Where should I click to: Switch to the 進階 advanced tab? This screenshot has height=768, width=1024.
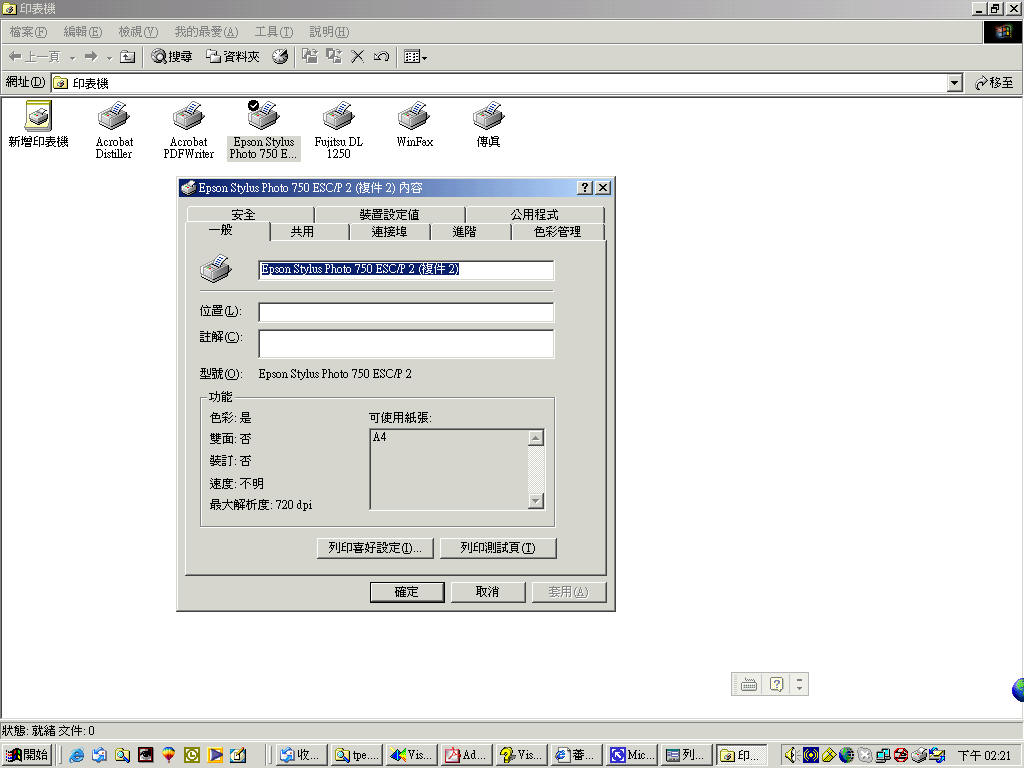[x=464, y=231]
